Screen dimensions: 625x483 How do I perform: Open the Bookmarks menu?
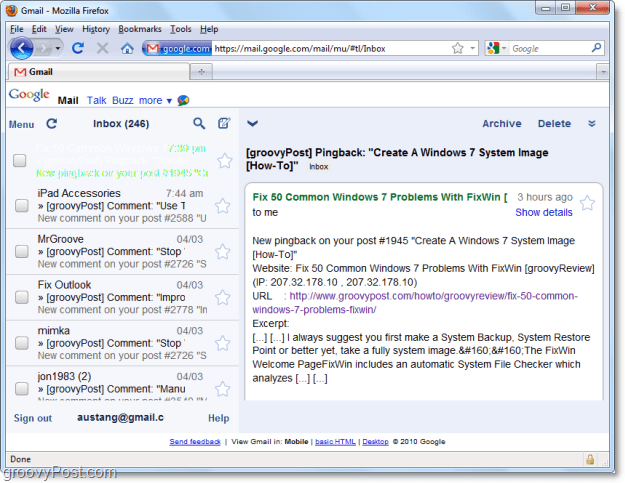(140, 29)
